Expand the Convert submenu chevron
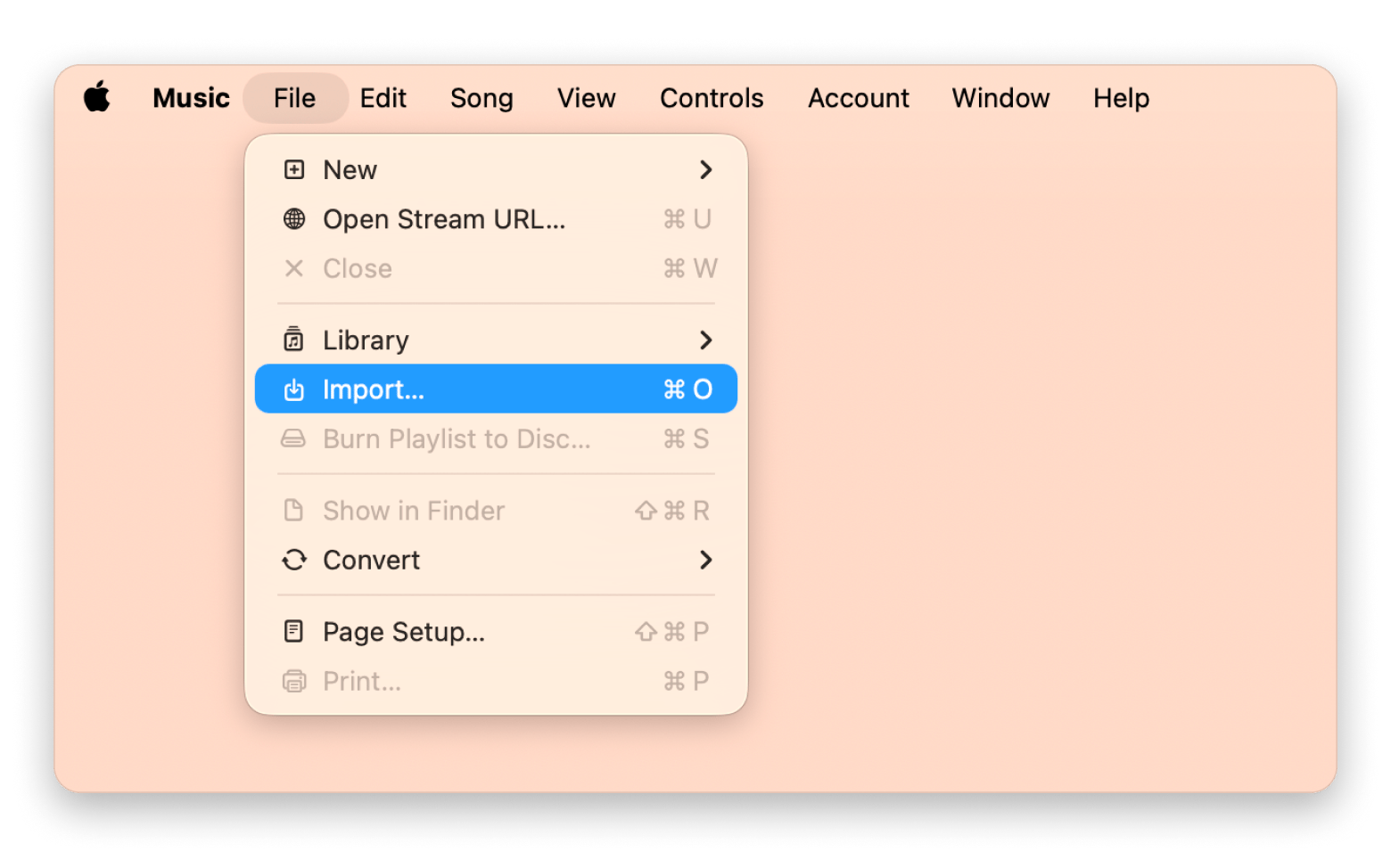Image resolution: width=1391 pixels, height=868 pixels. (706, 560)
